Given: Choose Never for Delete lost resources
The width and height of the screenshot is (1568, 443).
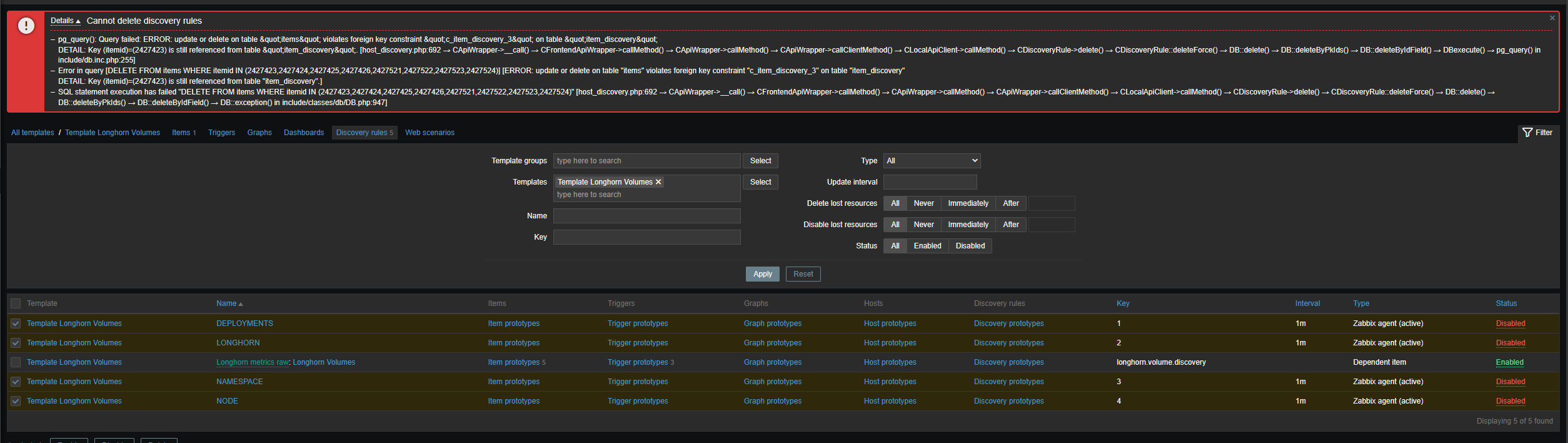Looking at the screenshot, I should tap(923, 203).
